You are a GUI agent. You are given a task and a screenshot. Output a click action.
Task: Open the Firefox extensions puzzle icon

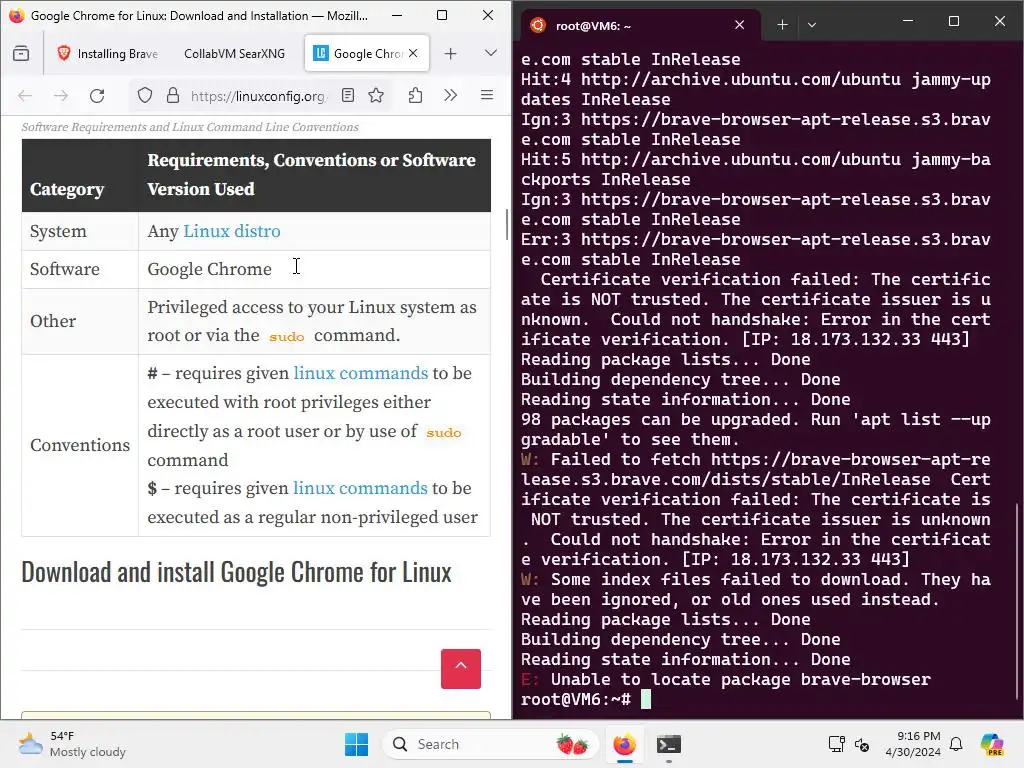(x=415, y=96)
